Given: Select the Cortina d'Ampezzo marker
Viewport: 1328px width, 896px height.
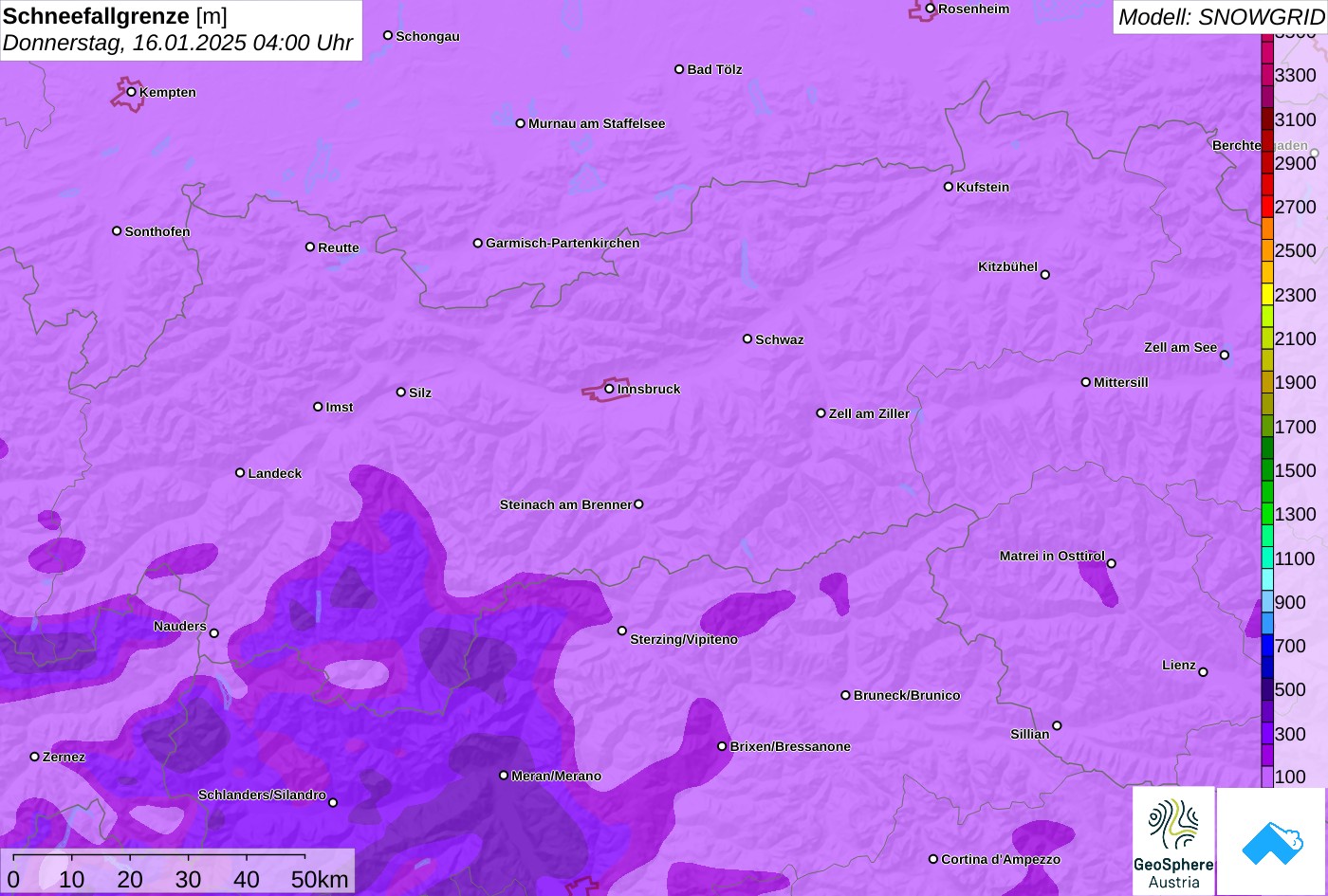Looking at the screenshot, I should [933, 859].
